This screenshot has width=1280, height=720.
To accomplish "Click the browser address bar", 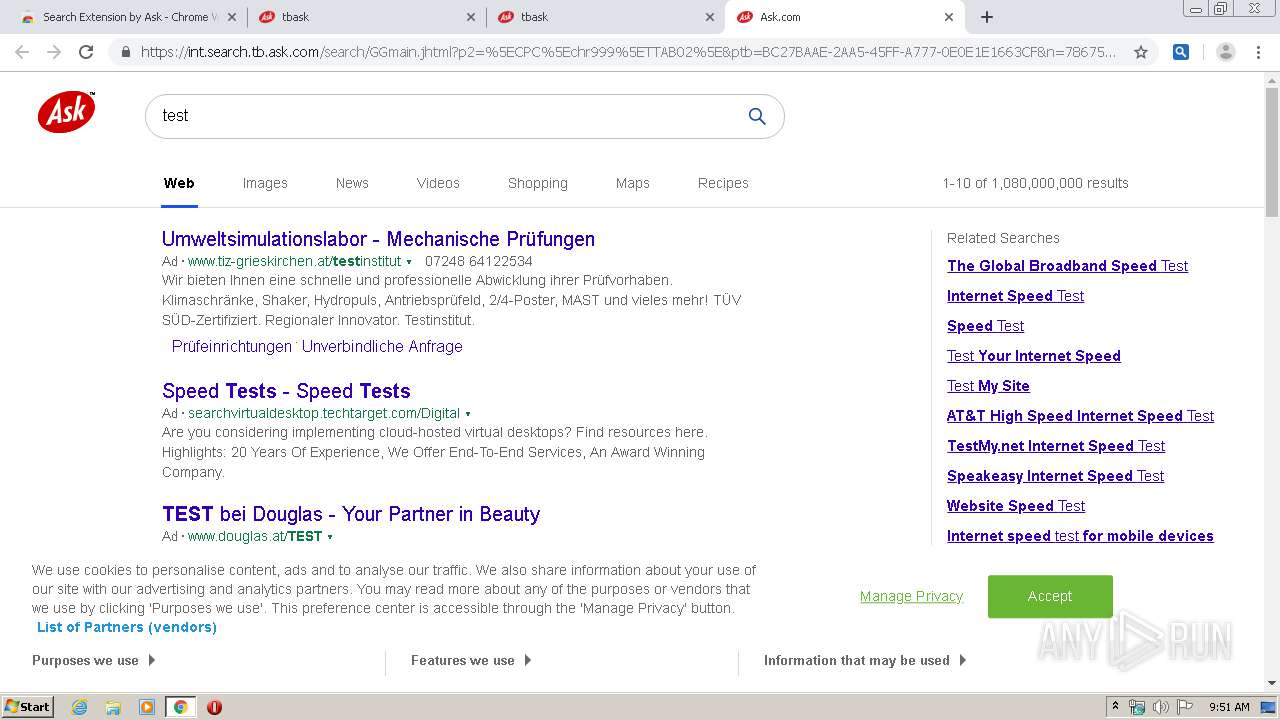I will click(x=628, y=52).
